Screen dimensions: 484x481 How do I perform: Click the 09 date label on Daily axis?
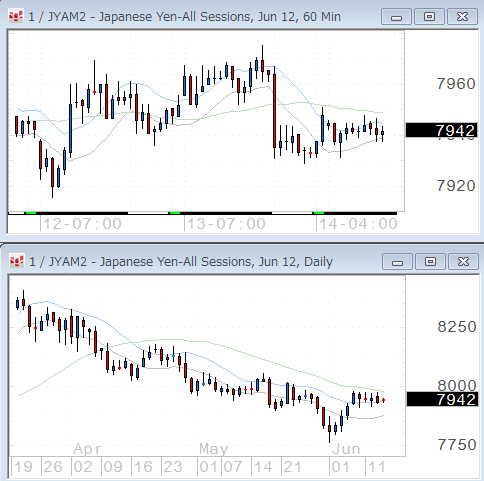pyautogui.click(x=113, y=467)
